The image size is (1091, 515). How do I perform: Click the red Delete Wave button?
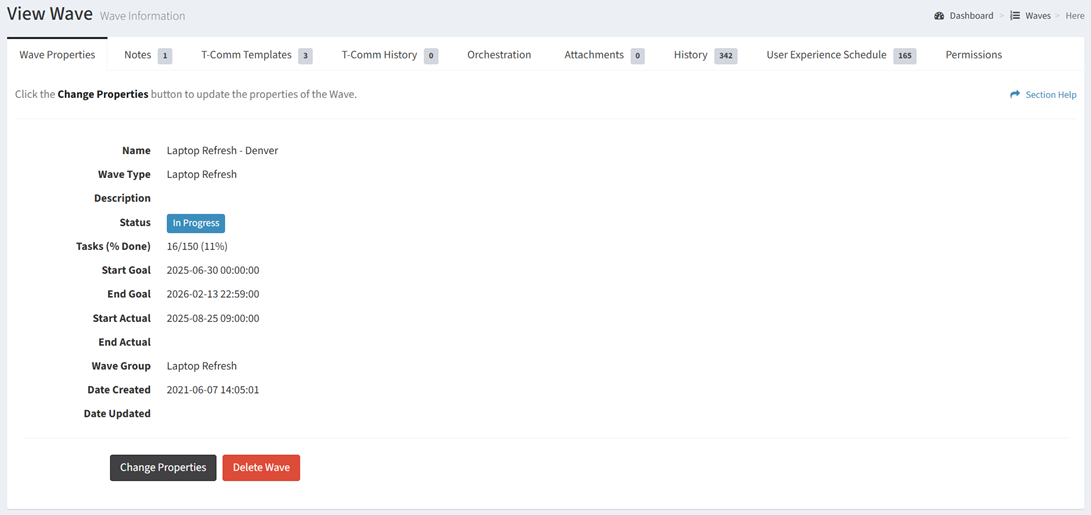coord(261,467)
